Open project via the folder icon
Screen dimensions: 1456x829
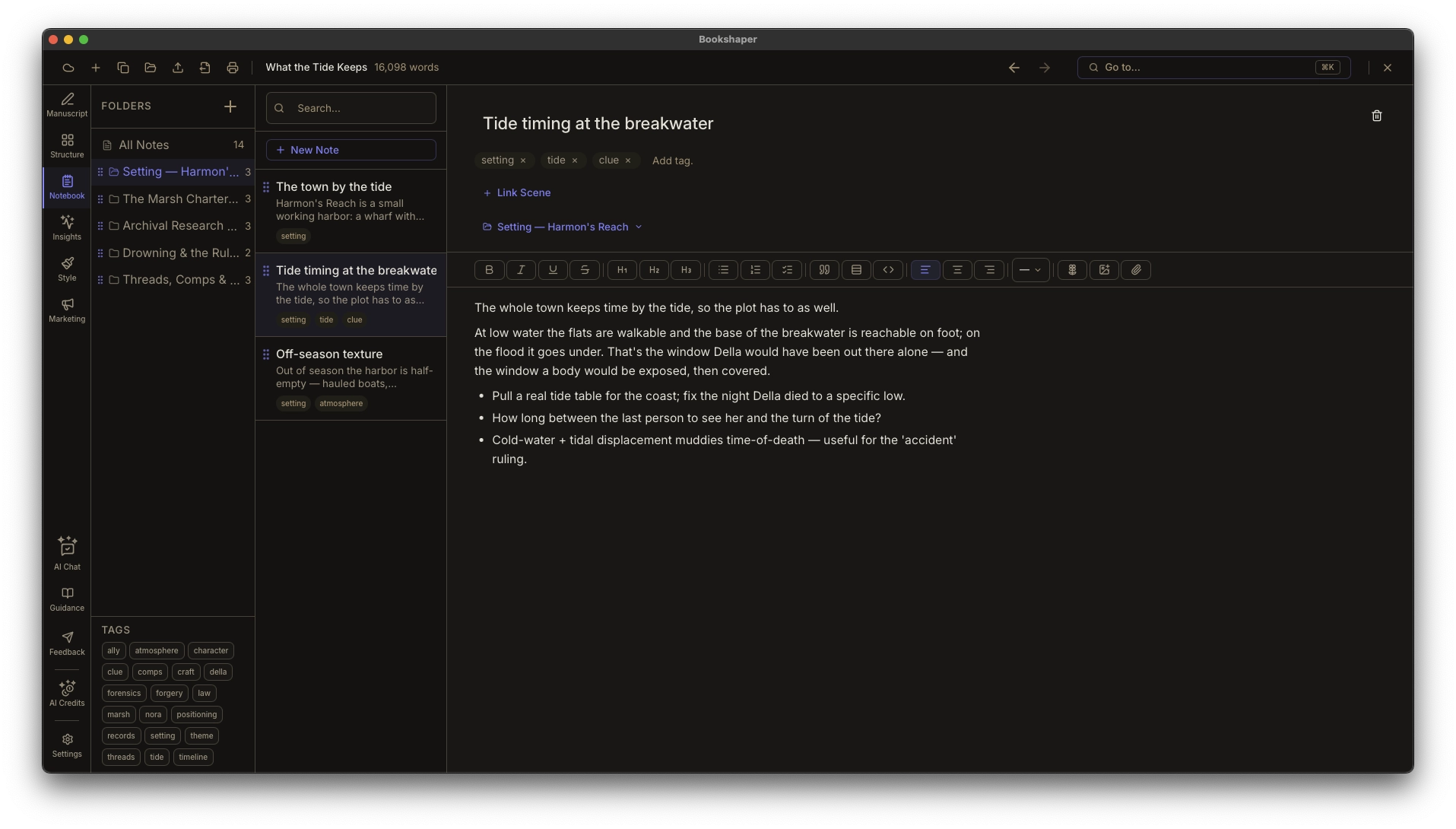click(x=151, y=68)
